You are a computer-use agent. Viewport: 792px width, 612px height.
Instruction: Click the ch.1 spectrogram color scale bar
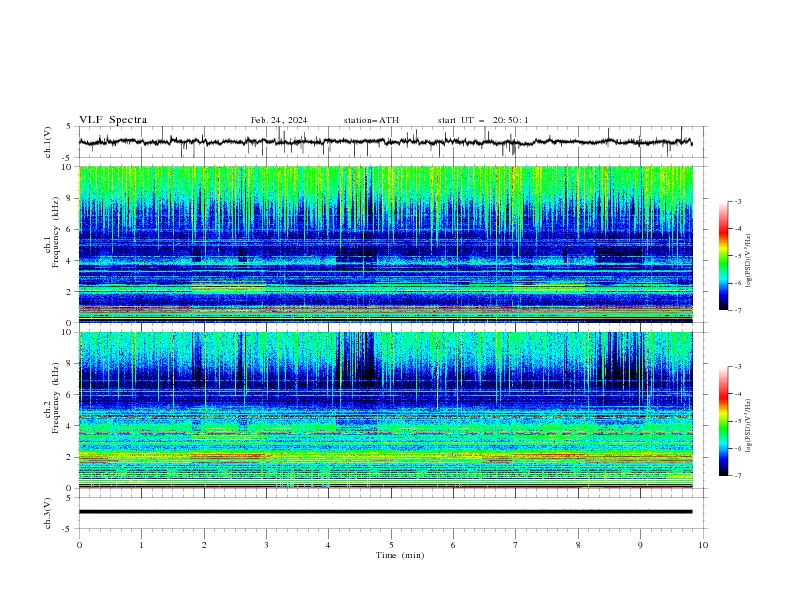click(724, 256)
